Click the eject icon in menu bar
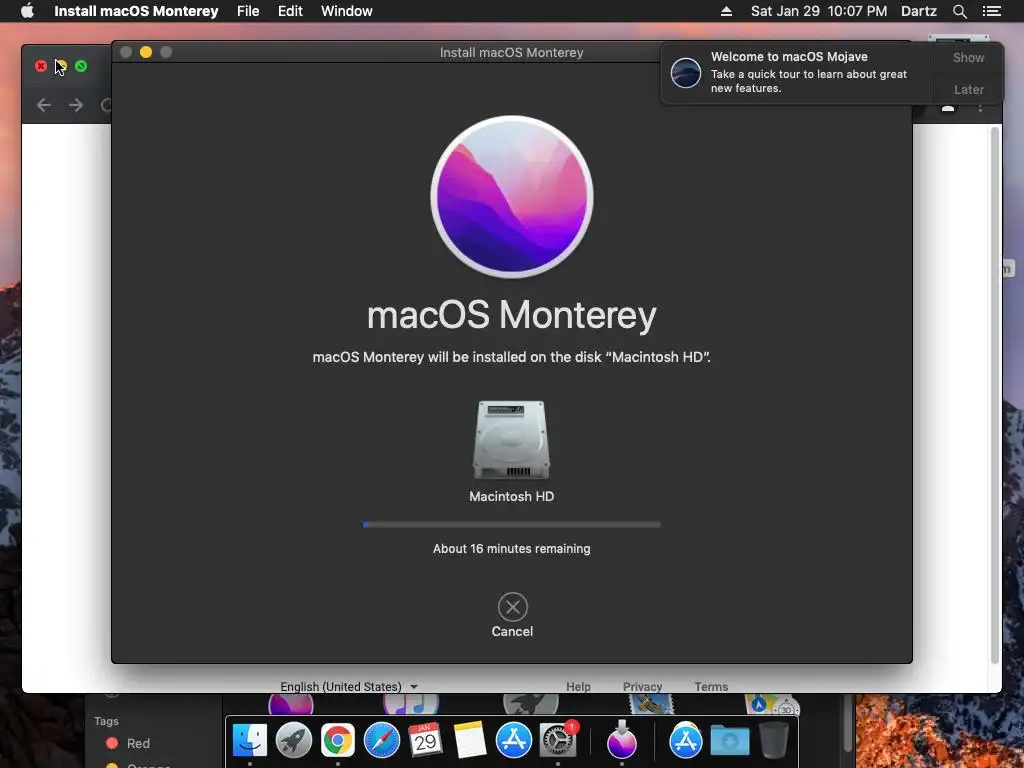The width and height of the screenshot is (1024, 768). 726,11
